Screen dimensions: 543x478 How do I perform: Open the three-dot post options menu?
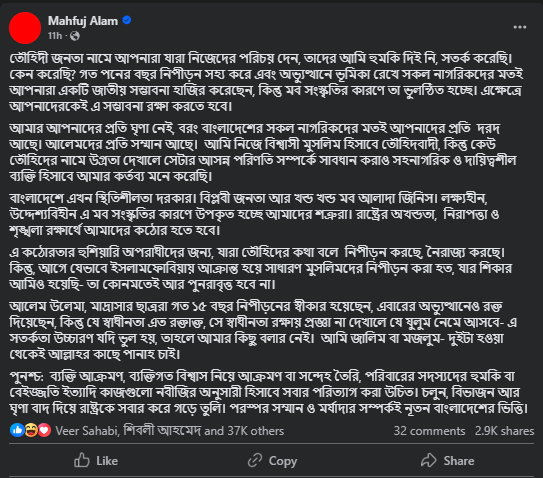point(519,27)
